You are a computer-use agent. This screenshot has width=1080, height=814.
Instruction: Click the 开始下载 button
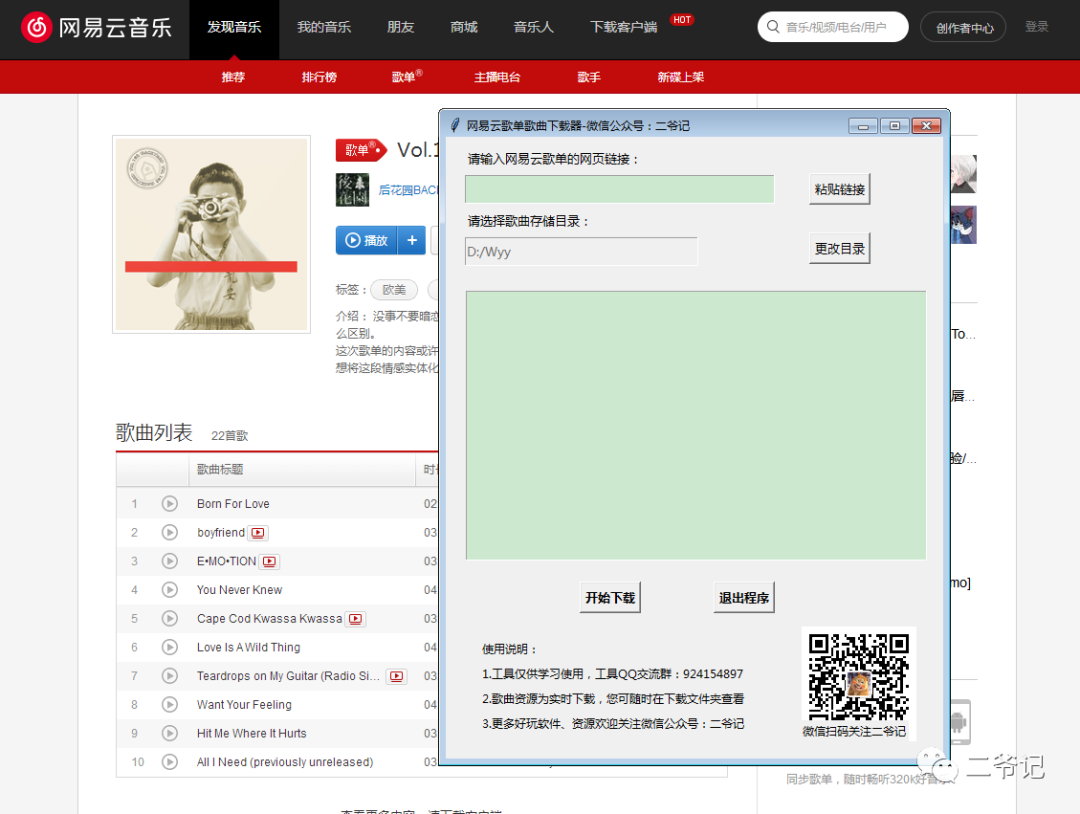[610, 598]
